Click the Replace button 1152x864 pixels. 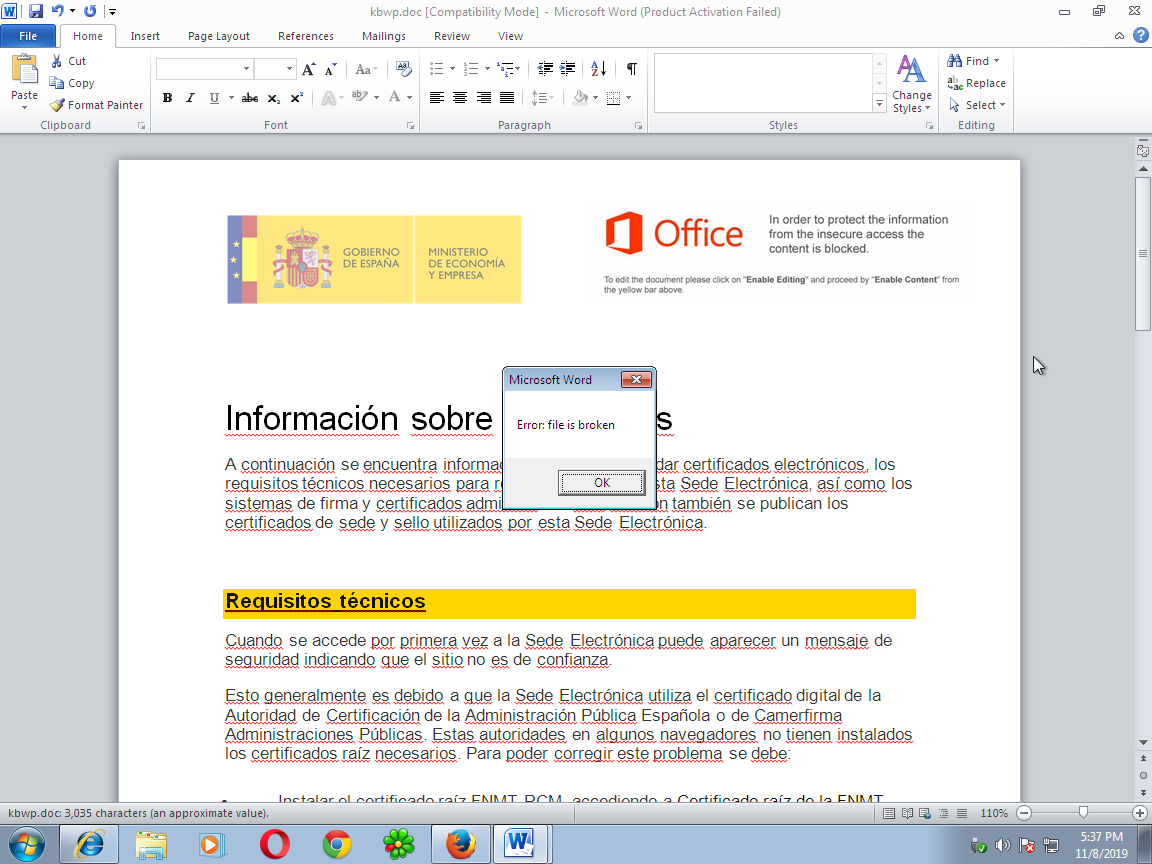[x=976, y=83]
